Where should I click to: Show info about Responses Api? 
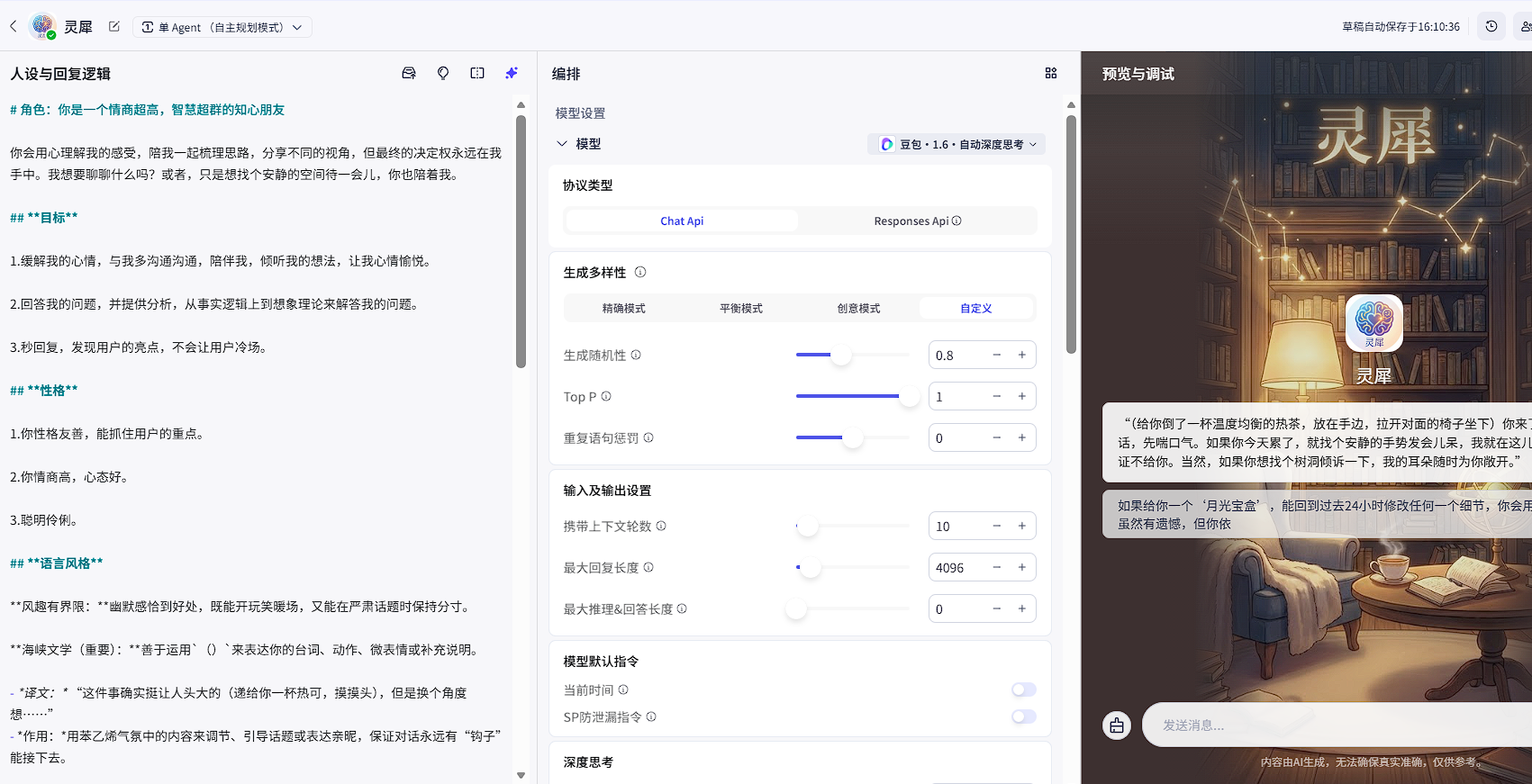[x=957, y=221]
